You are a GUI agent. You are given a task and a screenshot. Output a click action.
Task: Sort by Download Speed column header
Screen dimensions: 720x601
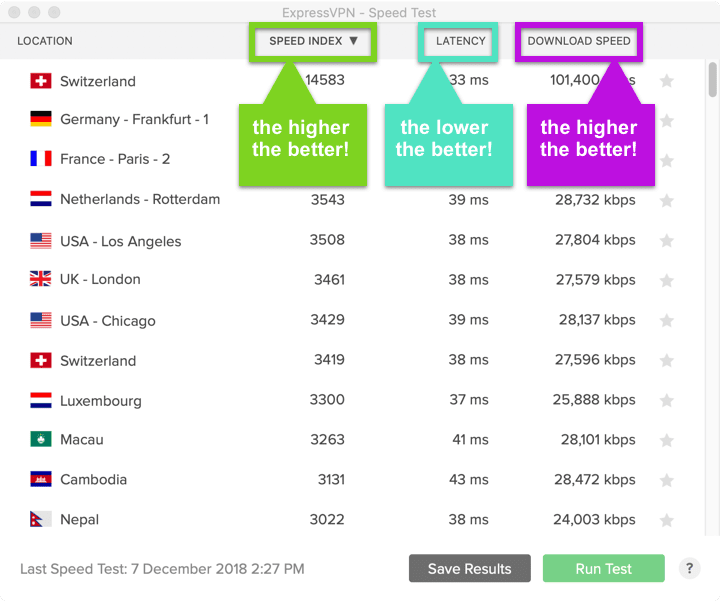(579, 42)
